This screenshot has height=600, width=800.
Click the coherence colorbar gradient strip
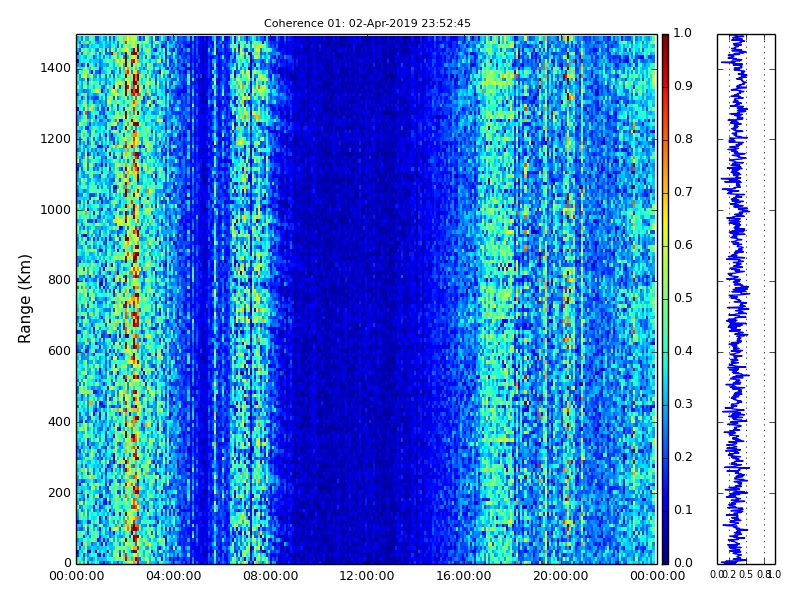[665, 299]
